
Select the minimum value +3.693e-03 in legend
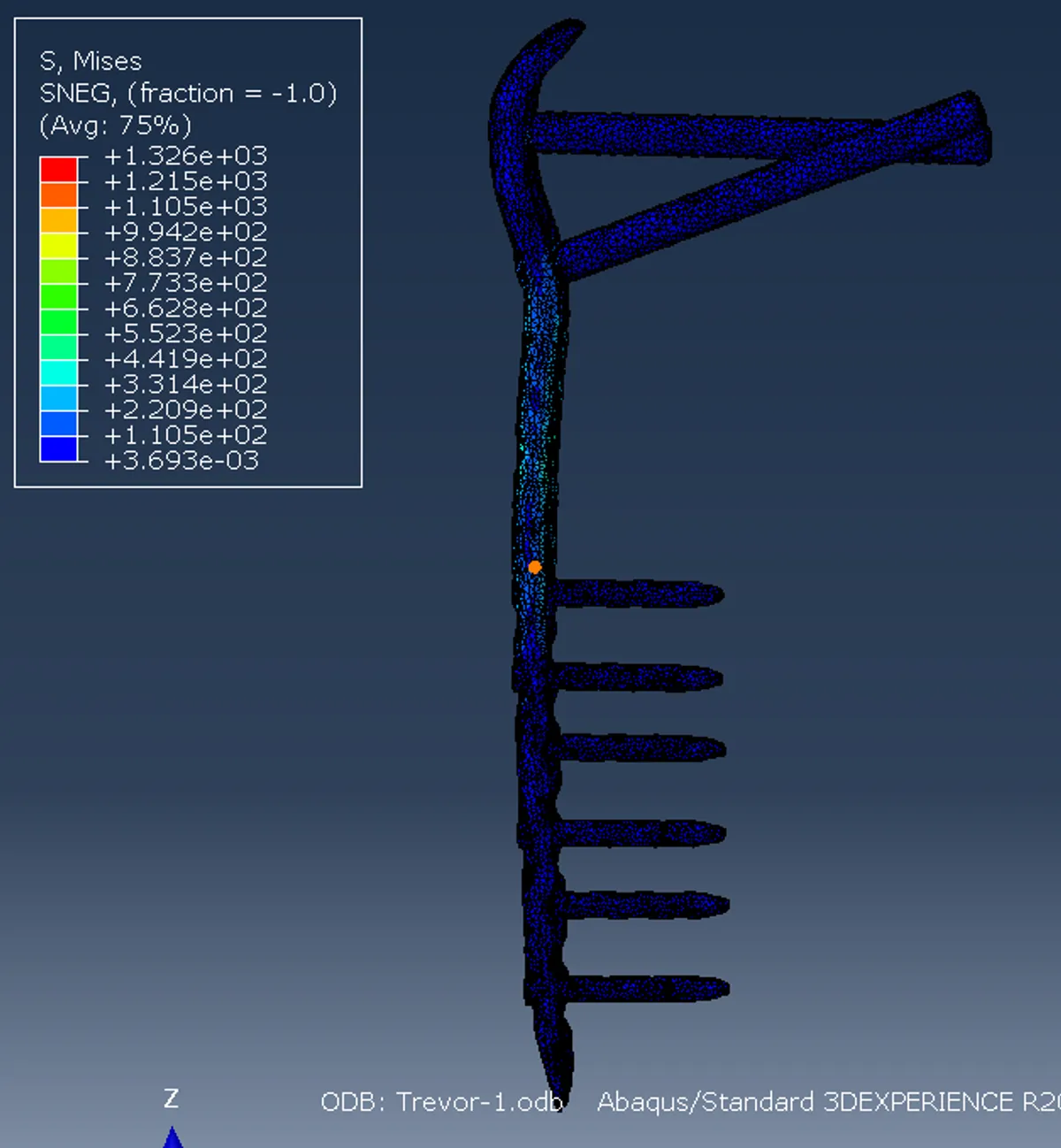click(x=181, y=461)
